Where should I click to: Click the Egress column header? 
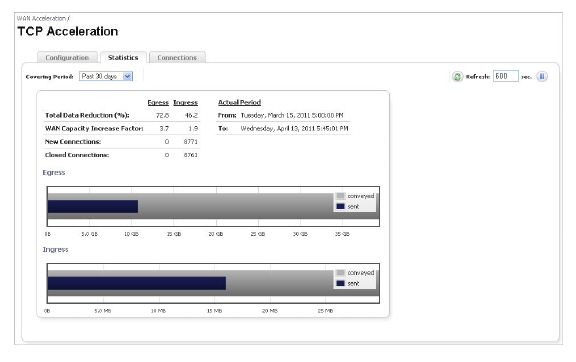158,103
